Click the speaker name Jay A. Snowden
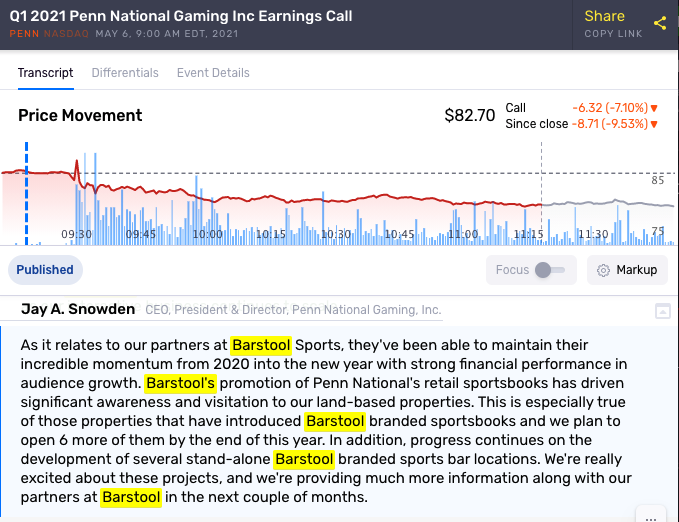679x522 pixels. [x=78, y=309]
